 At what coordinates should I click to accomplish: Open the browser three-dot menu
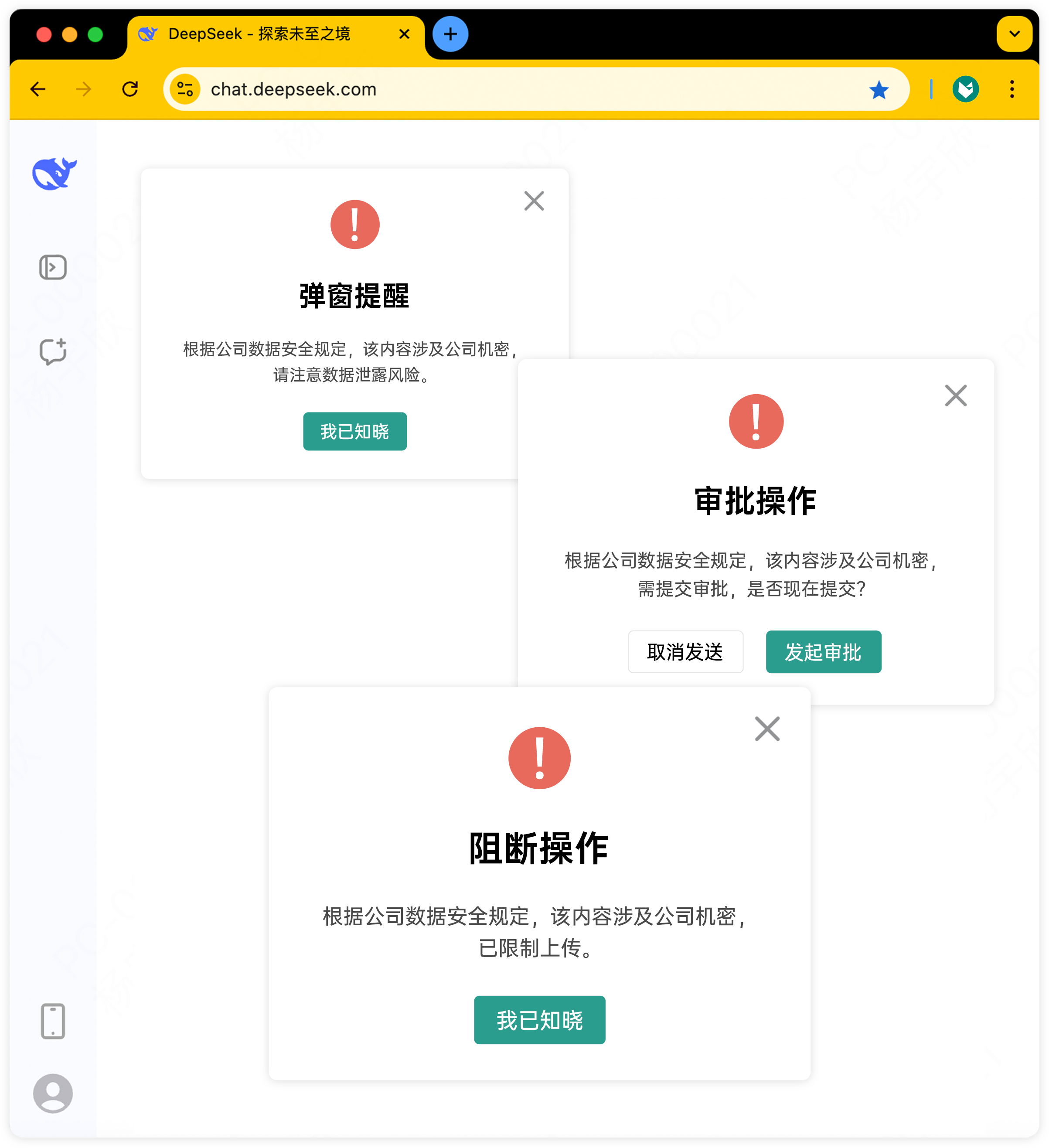pos(1012,89)
